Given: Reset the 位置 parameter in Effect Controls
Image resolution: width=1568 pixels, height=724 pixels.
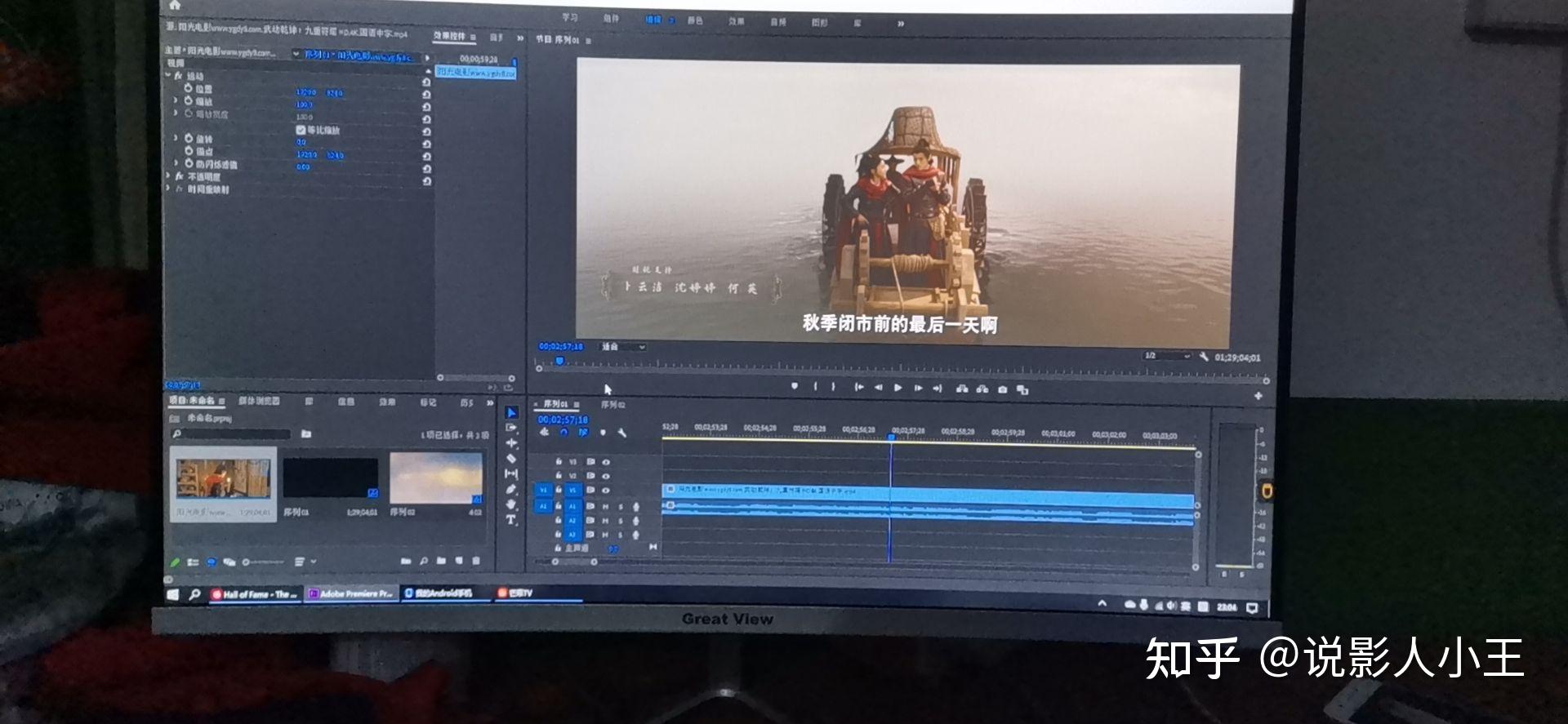Looking at the screenshot, I should tap(426, 94).
